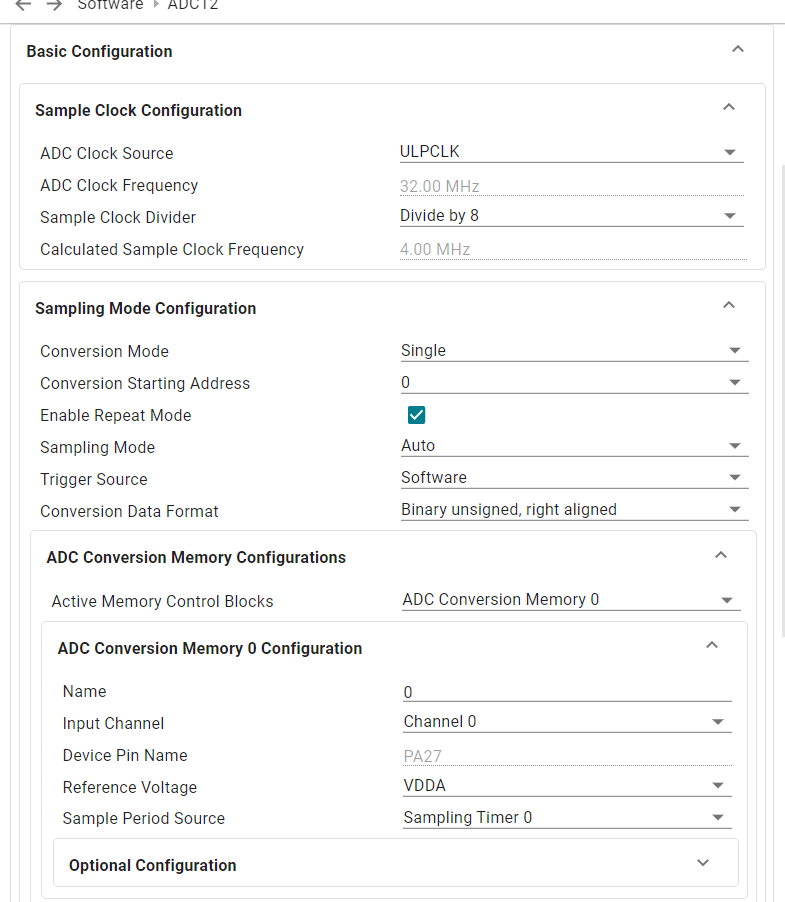
Task: Click the Active Memory Control Blocks label
Action: pos(162,602)
